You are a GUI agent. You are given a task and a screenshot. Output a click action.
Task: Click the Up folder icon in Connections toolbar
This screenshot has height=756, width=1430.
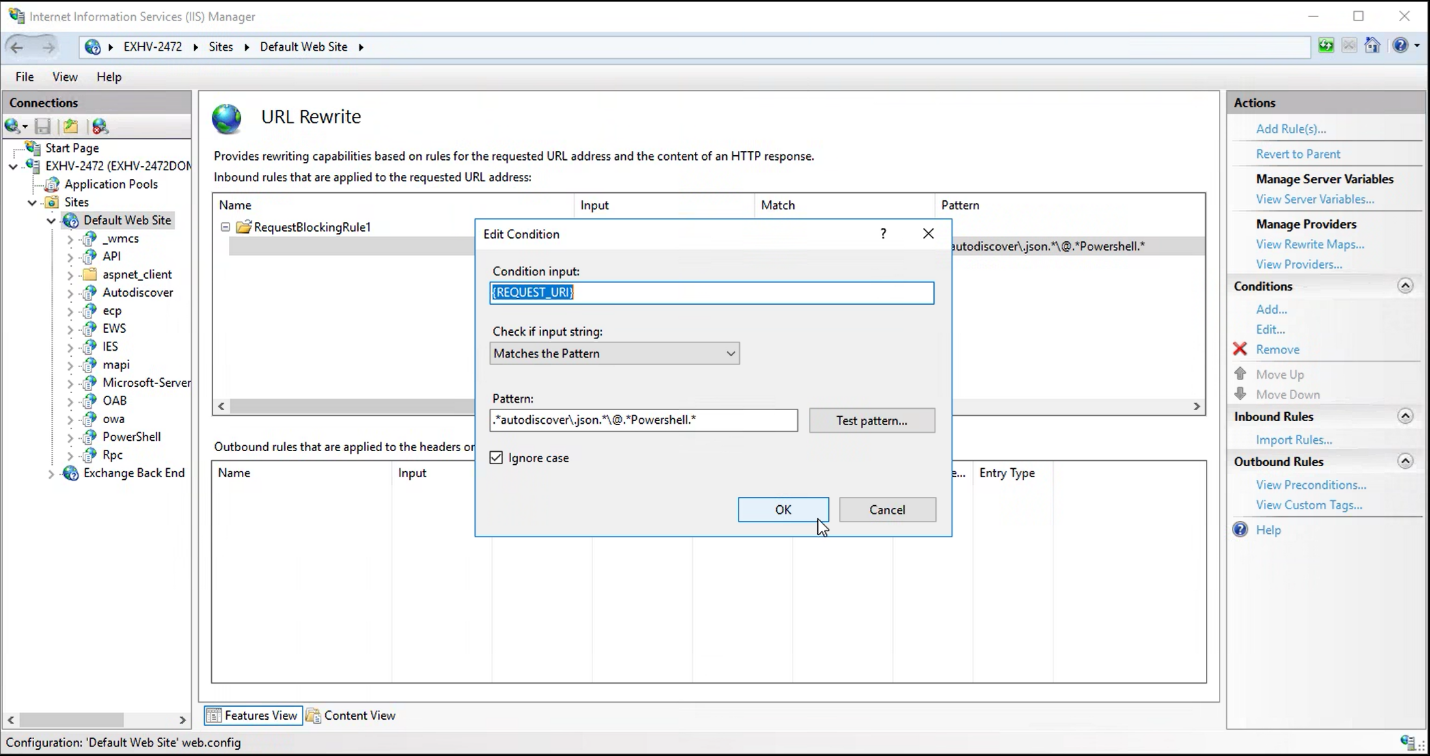coord(69,126)
